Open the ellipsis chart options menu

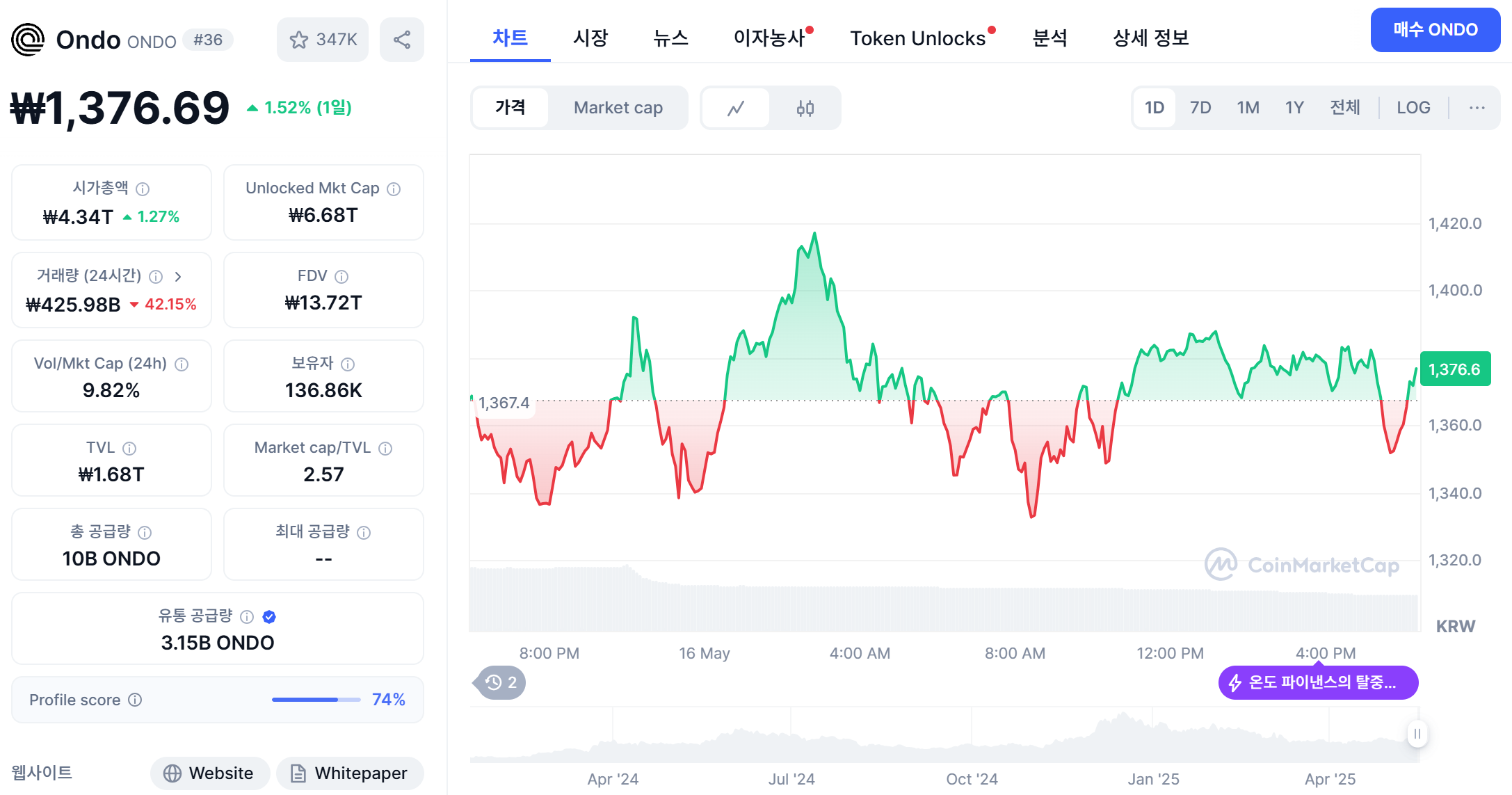(x=1476, y=108)
